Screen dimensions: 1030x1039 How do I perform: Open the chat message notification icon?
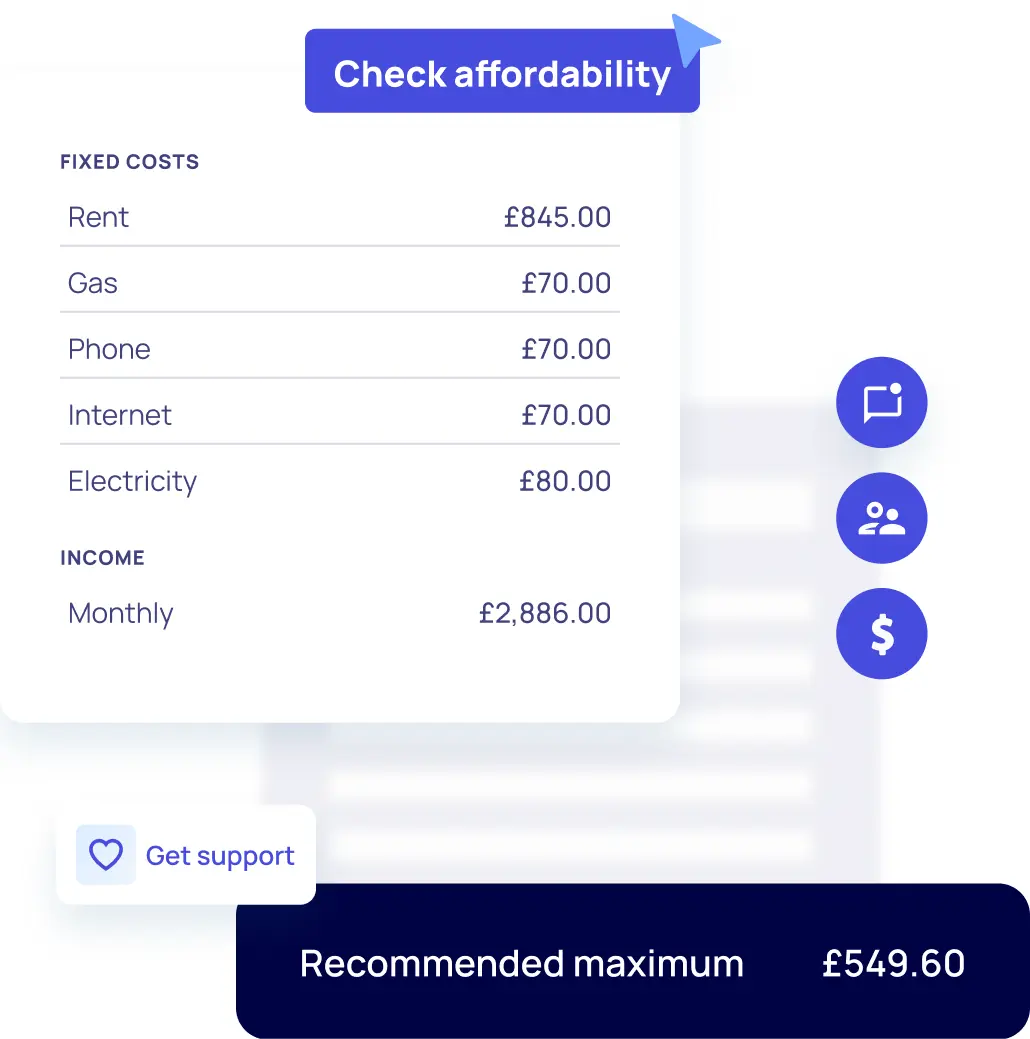(x=881, y=402)
